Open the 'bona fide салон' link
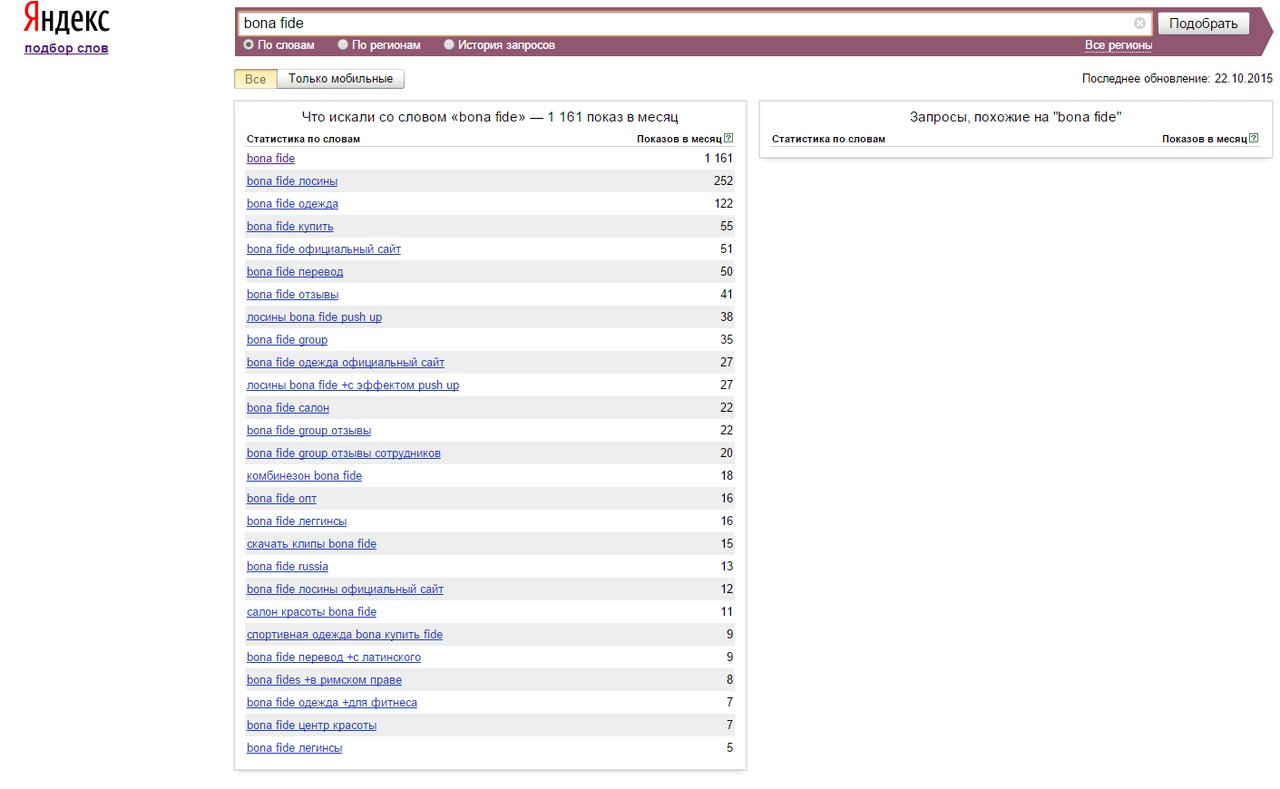1280x789 pixels. (288, 408)
